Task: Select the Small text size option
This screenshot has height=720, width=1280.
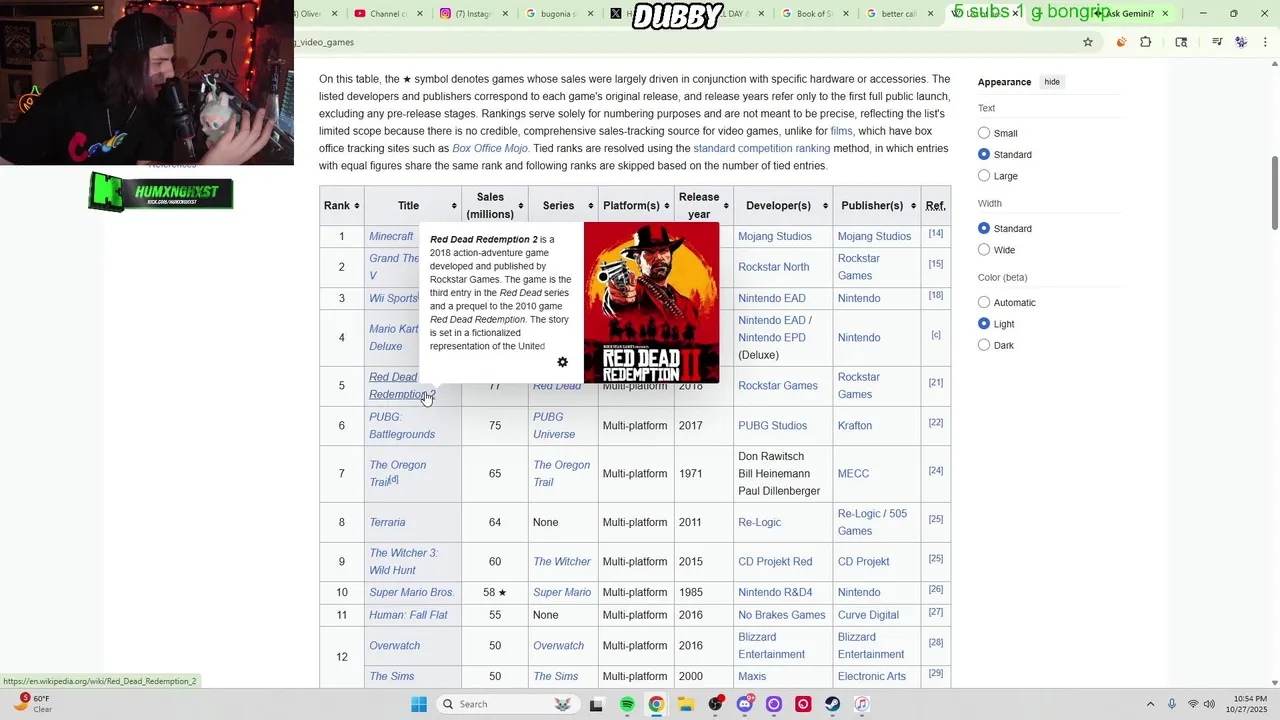Action: coord(984,133)
